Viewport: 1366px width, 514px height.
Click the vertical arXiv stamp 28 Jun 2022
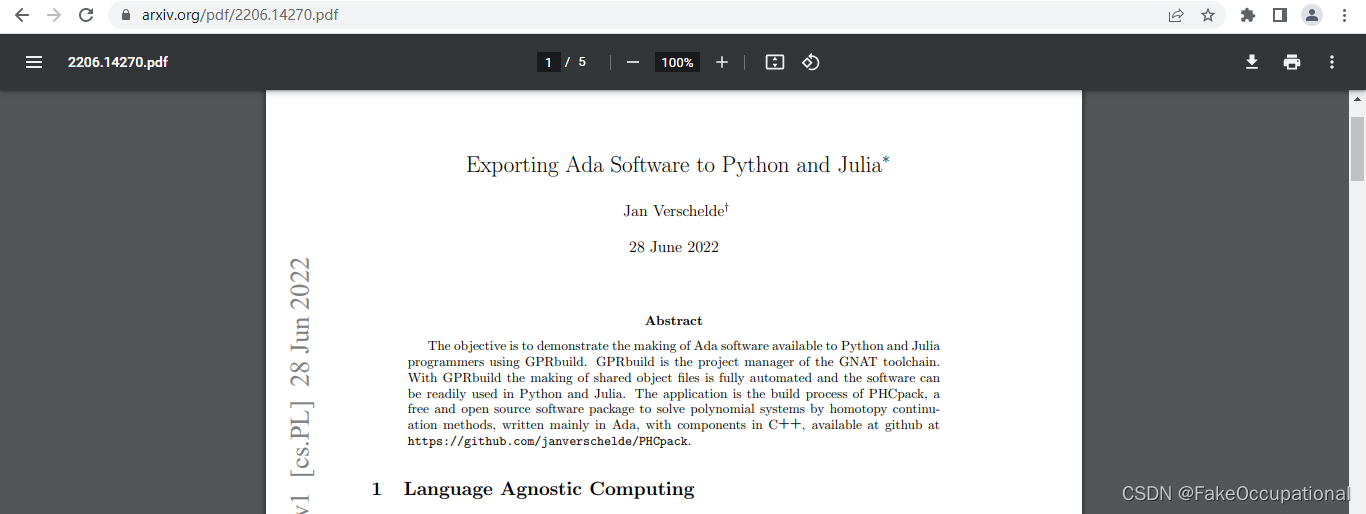coord(300,322)
